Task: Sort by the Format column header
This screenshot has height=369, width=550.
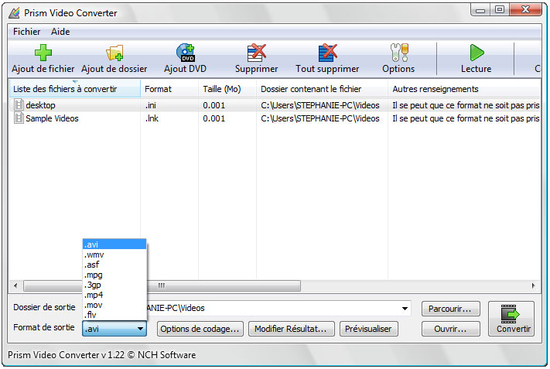Action: point(169,89)
